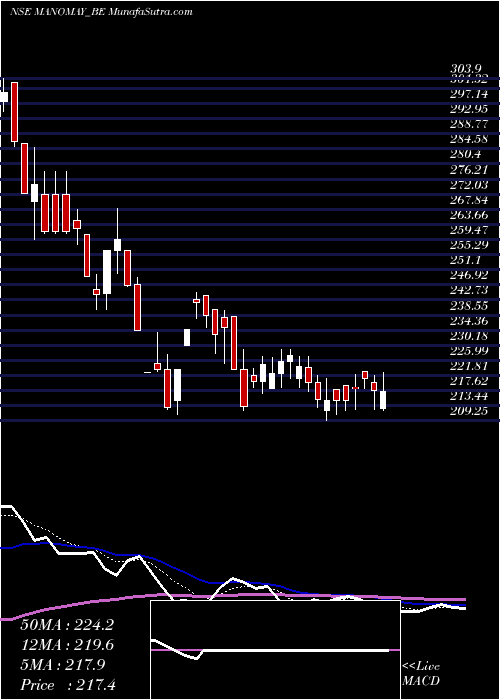500x700 pixels.
Task: Click the final white candlestick on the chart
Action: 383,399
